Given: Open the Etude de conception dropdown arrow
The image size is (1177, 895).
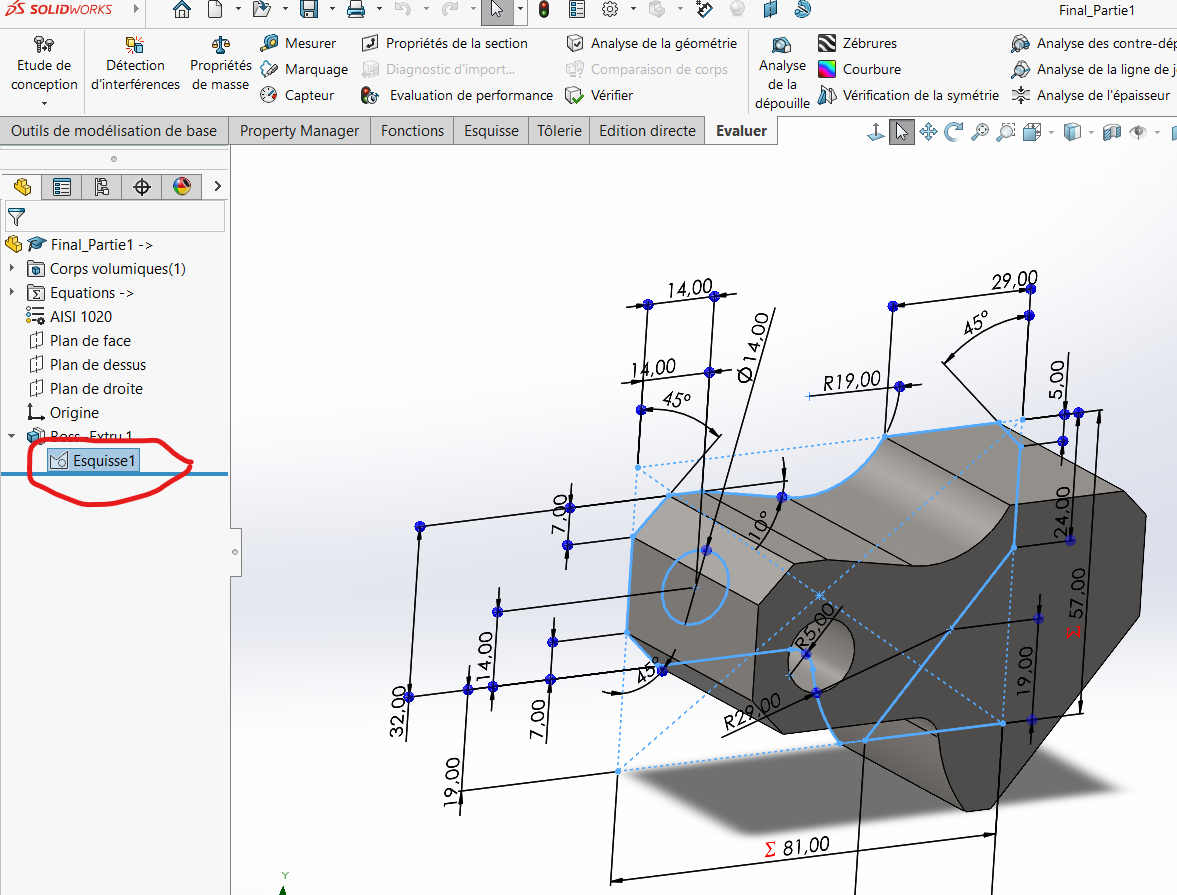Looking at the screenshot, I should tap(44, 104).
